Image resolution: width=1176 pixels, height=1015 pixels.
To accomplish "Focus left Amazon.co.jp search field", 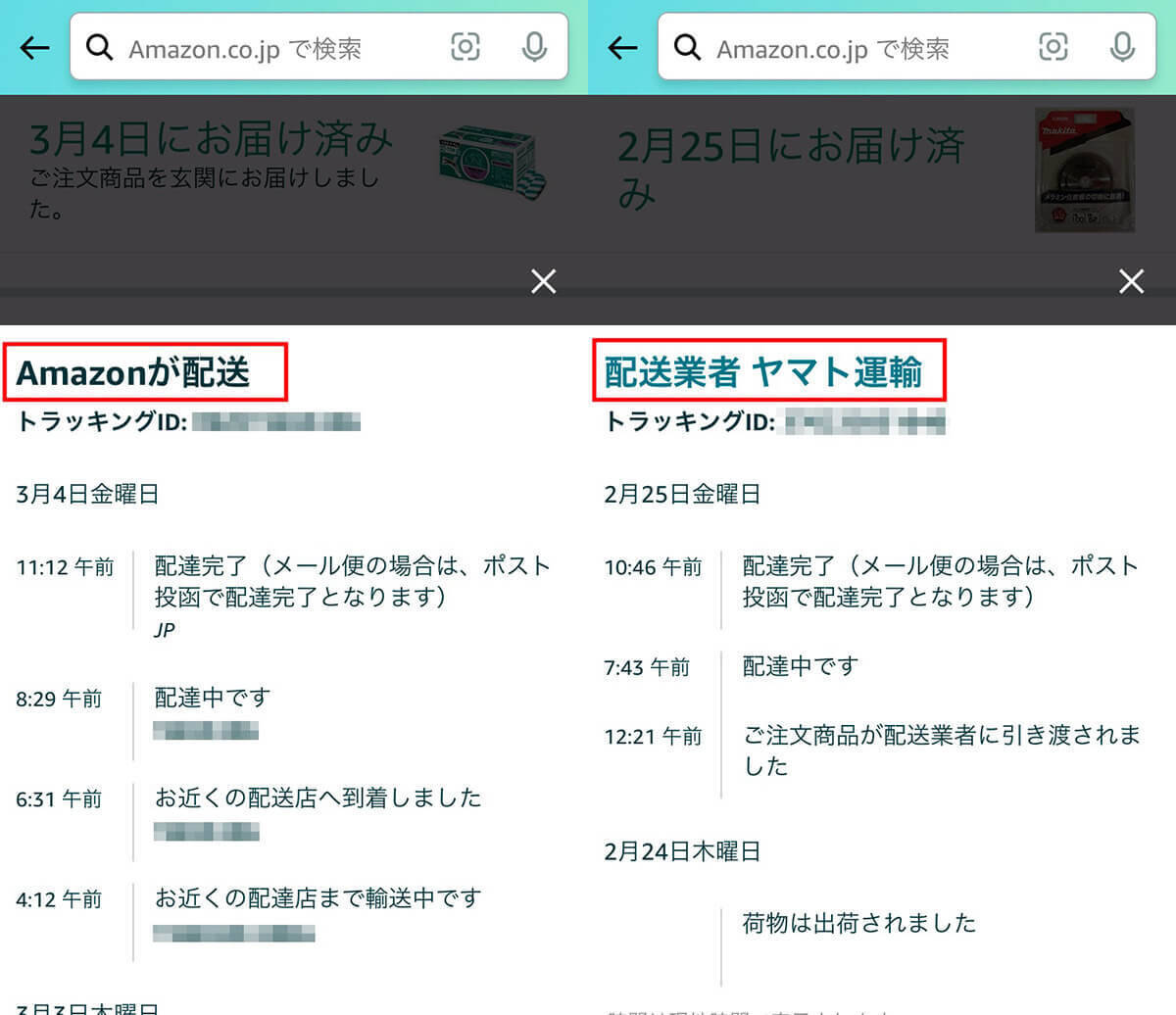I will click(318, 46).
